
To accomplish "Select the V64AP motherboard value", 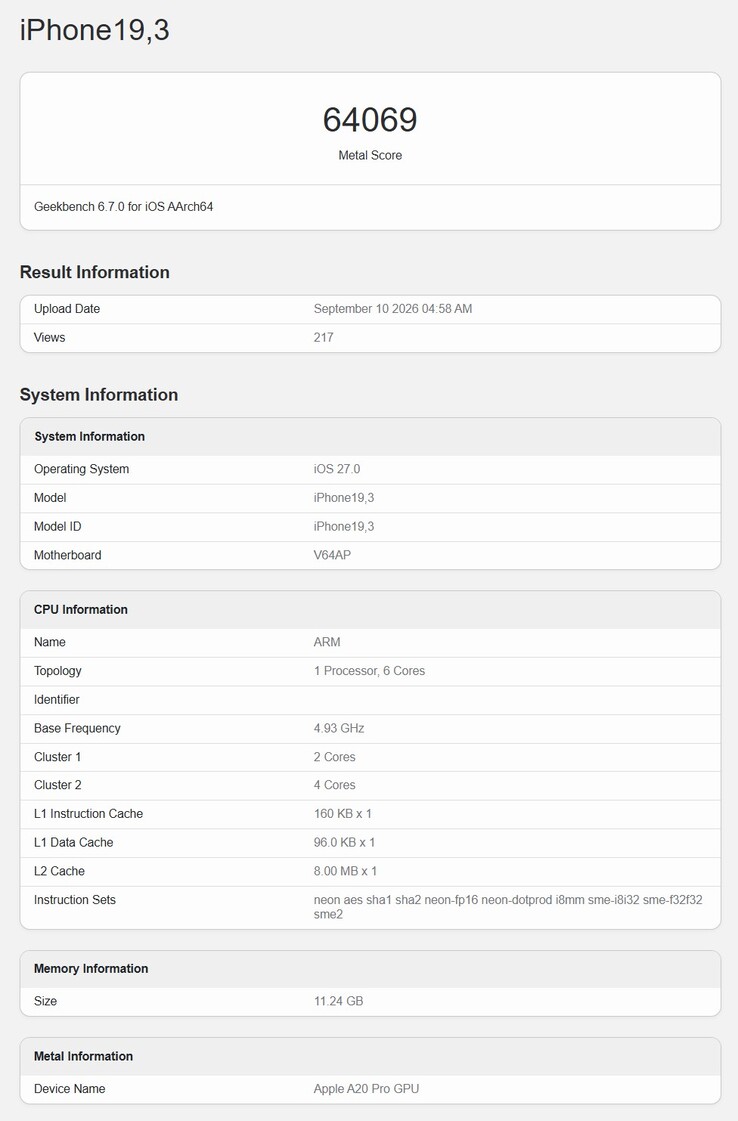I will [333, 555].
